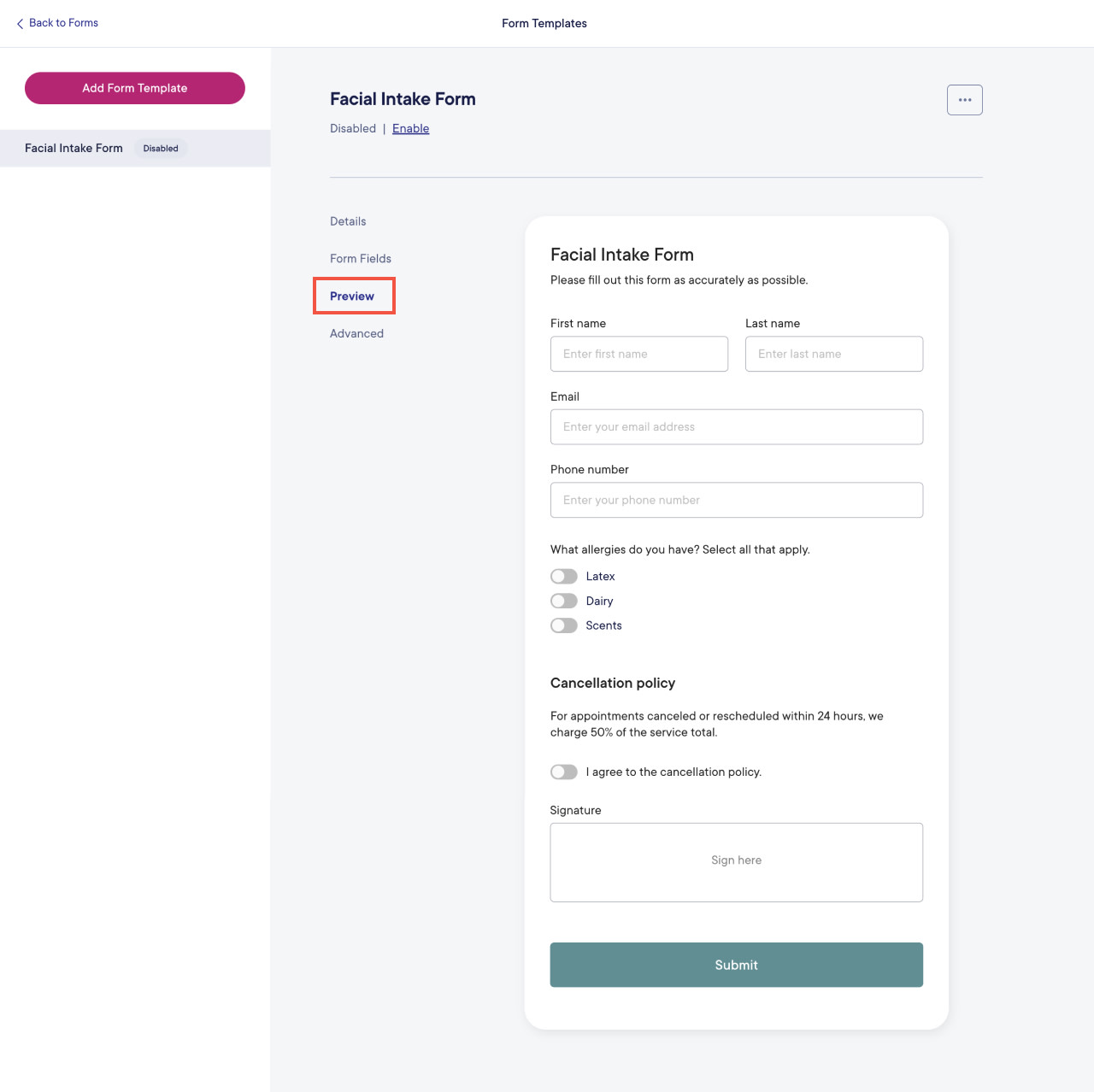This screenshot has width=1094, height=1092.
Task: Click the Enable link to activate form
Action: (410, 128)
